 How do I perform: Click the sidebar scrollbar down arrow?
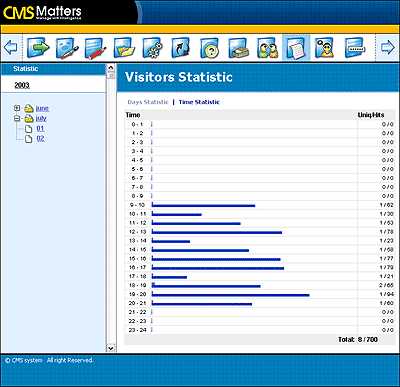111,348
